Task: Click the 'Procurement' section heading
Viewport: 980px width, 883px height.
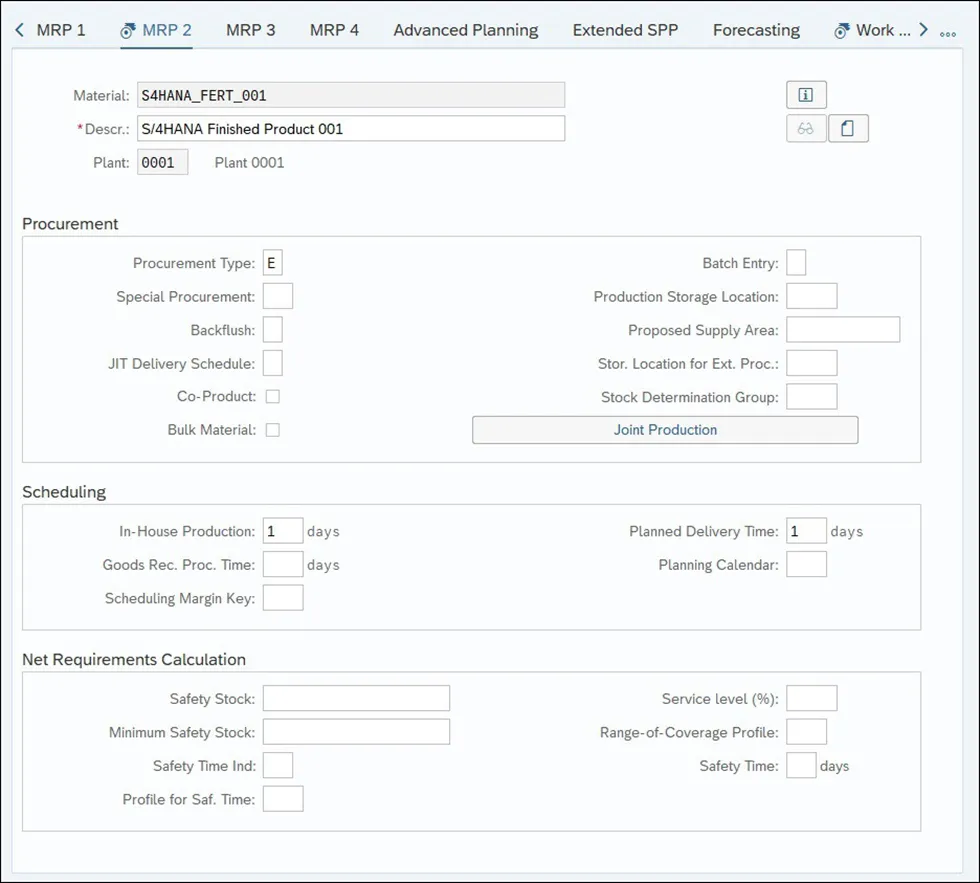Action: tap(70, 224)
